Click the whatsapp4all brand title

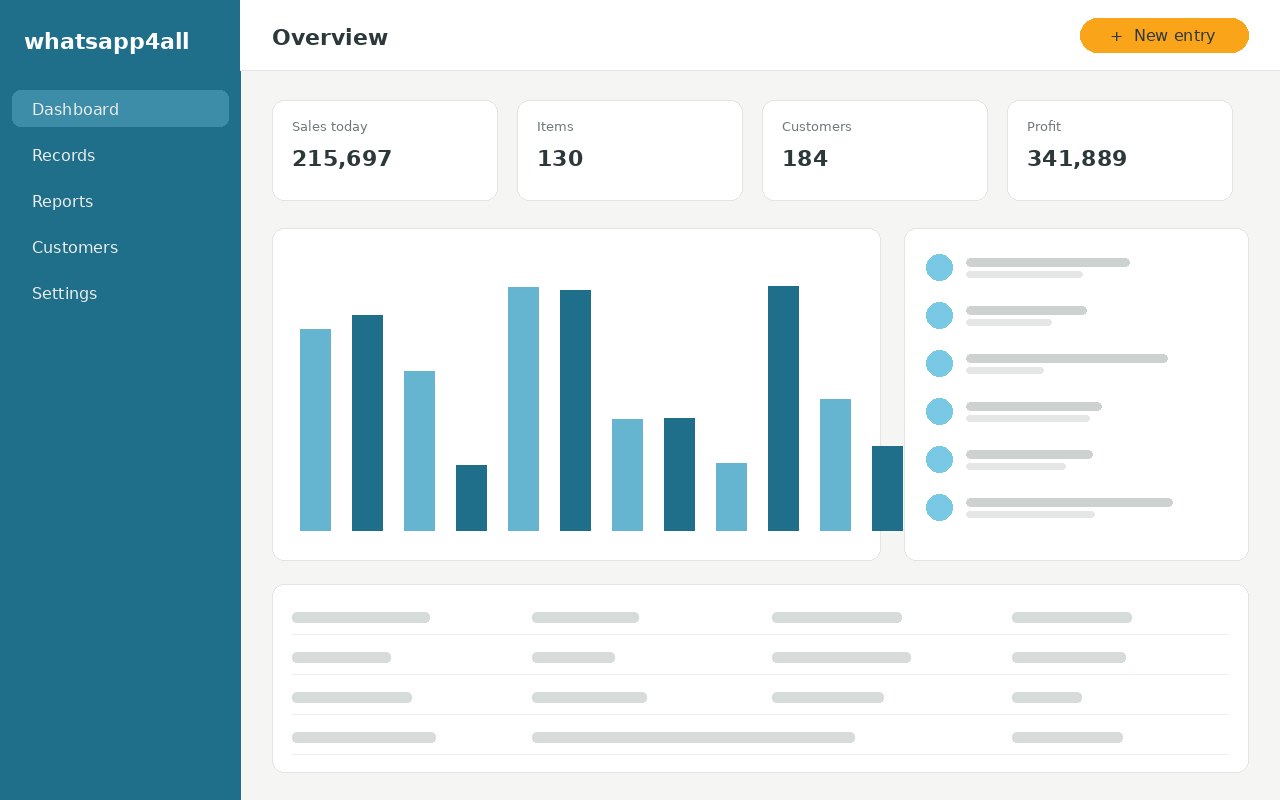click(107, 42)
